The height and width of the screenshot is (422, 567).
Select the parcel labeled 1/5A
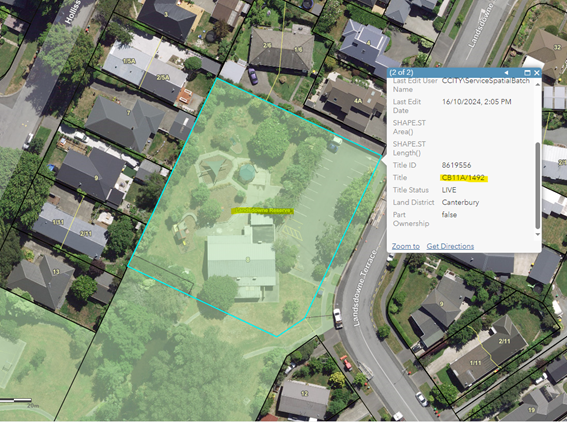(129, 61)
